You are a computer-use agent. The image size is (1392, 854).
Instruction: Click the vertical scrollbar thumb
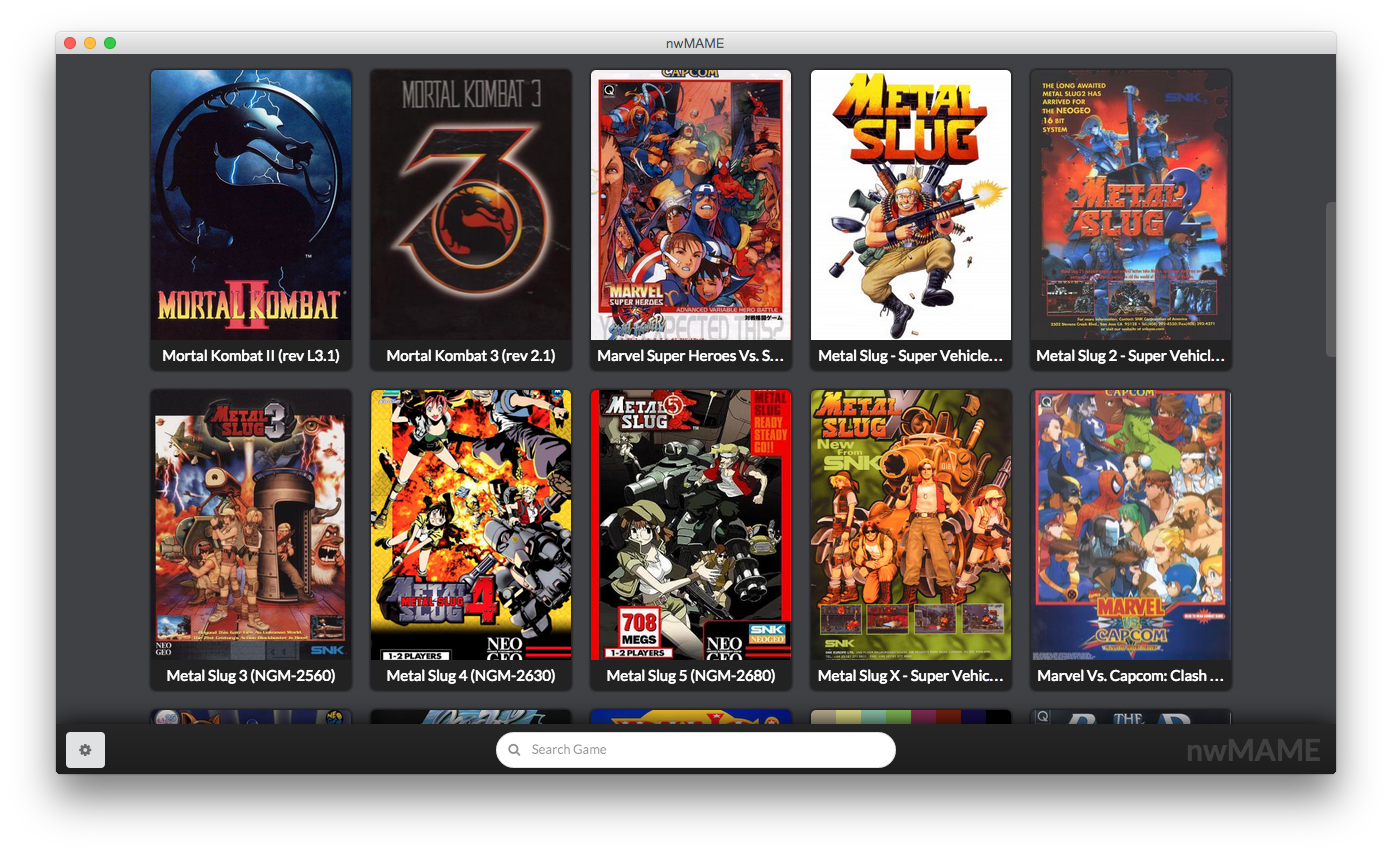pos(1330,279)
